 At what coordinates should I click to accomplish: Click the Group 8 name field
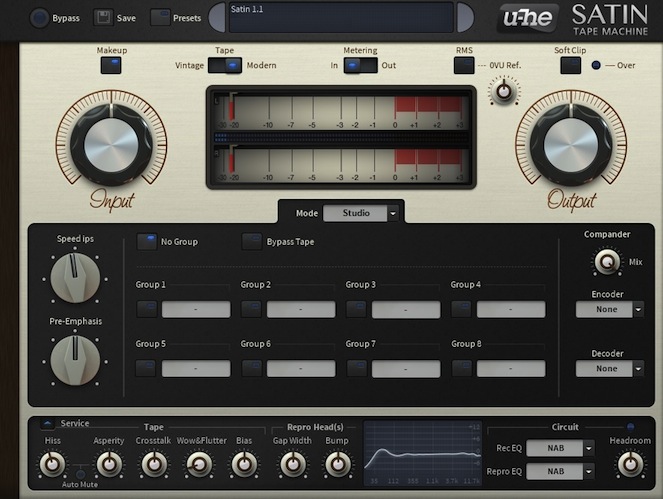pos(511,368)
